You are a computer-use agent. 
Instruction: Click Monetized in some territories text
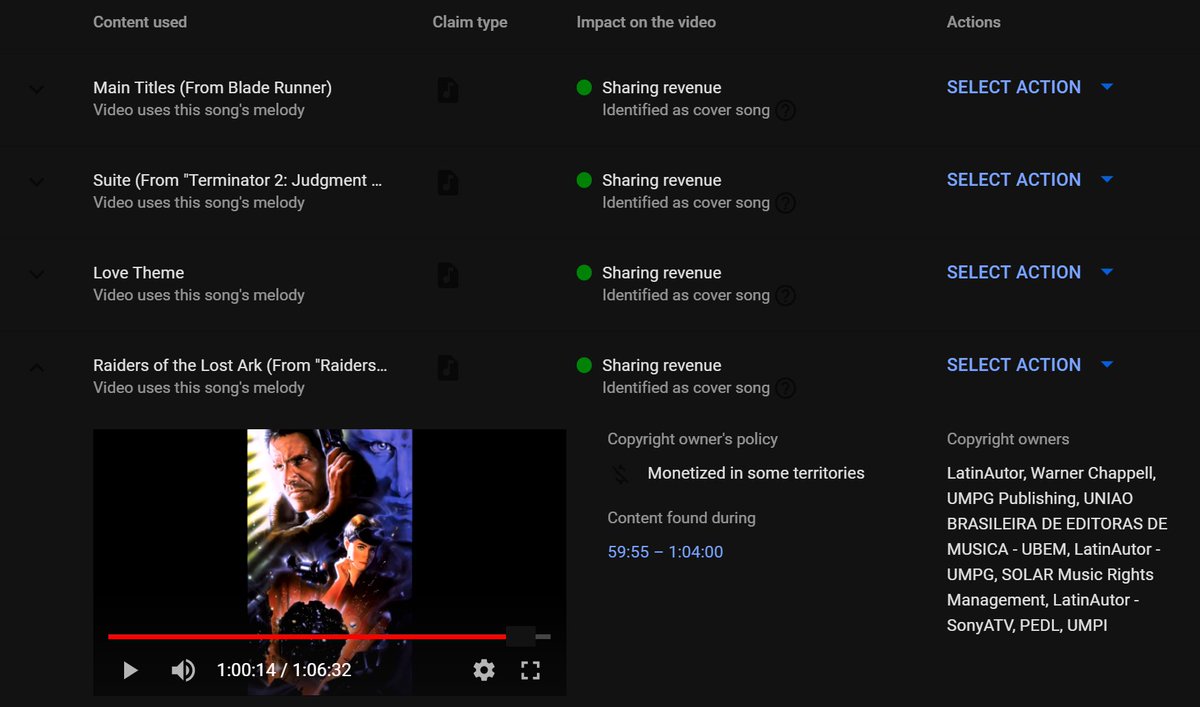tap(756, 473)
